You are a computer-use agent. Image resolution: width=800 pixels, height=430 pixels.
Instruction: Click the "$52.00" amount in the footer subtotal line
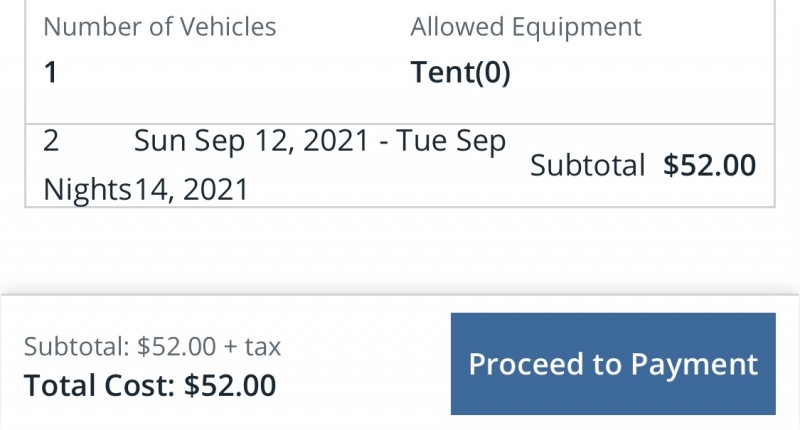pos(177,347)
